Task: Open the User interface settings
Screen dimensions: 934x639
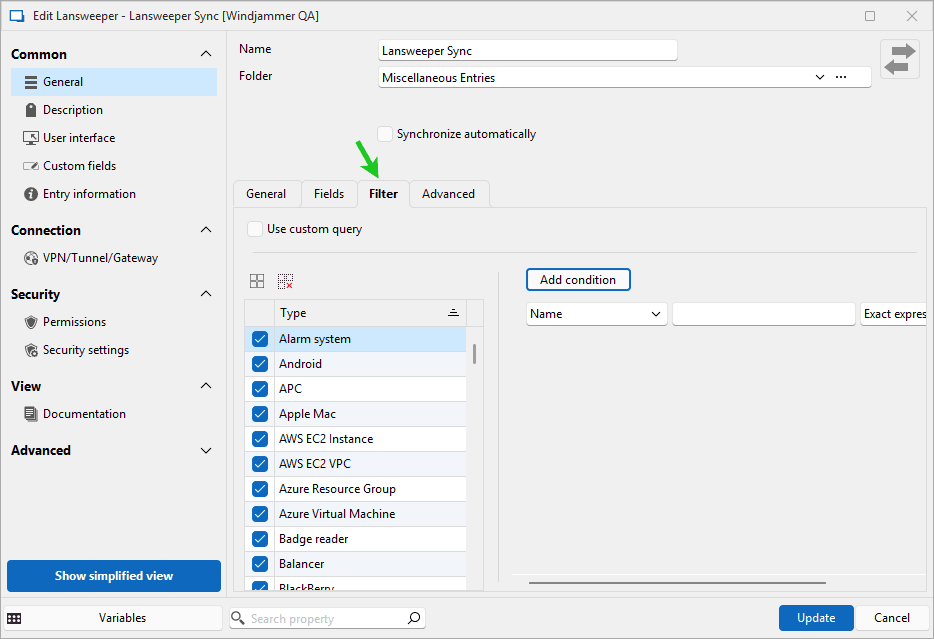Action: click(78, 138)
